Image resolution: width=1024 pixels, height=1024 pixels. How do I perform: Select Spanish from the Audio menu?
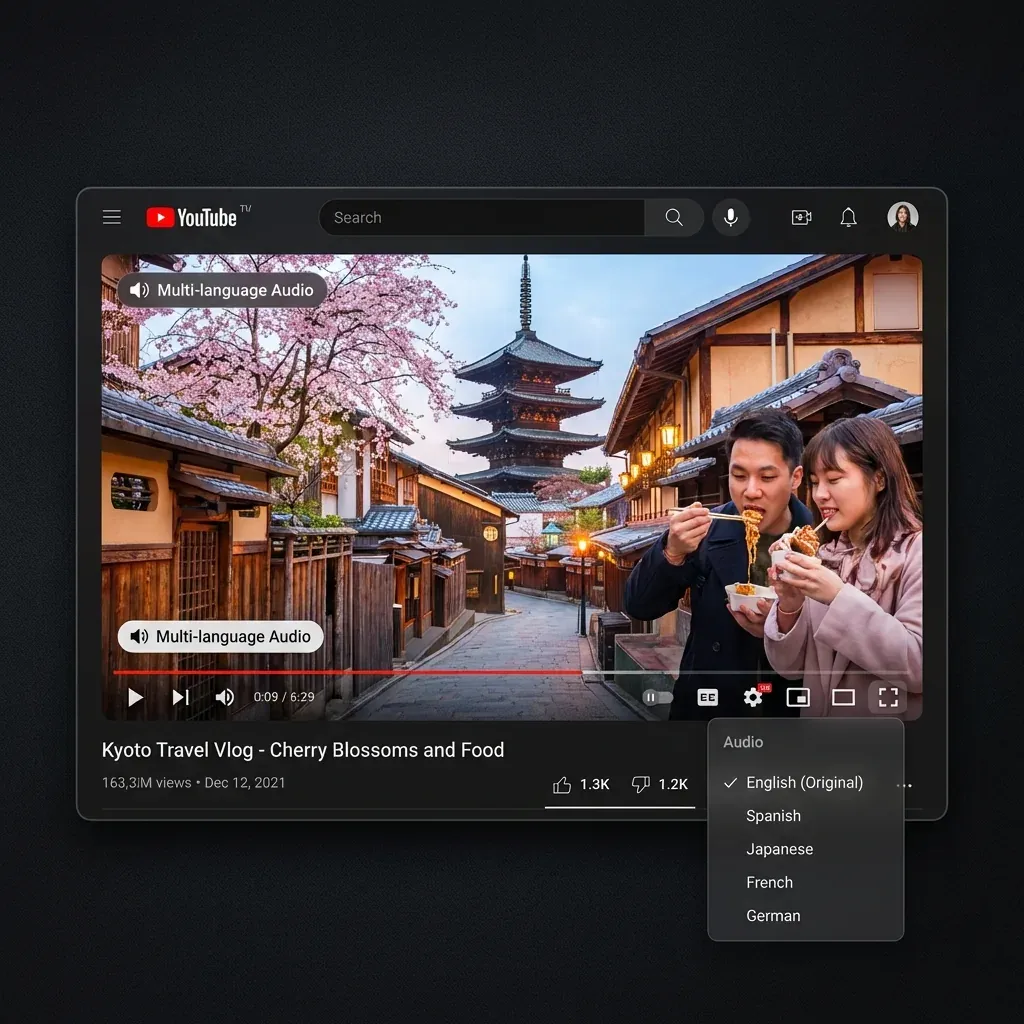click(773, 815)
